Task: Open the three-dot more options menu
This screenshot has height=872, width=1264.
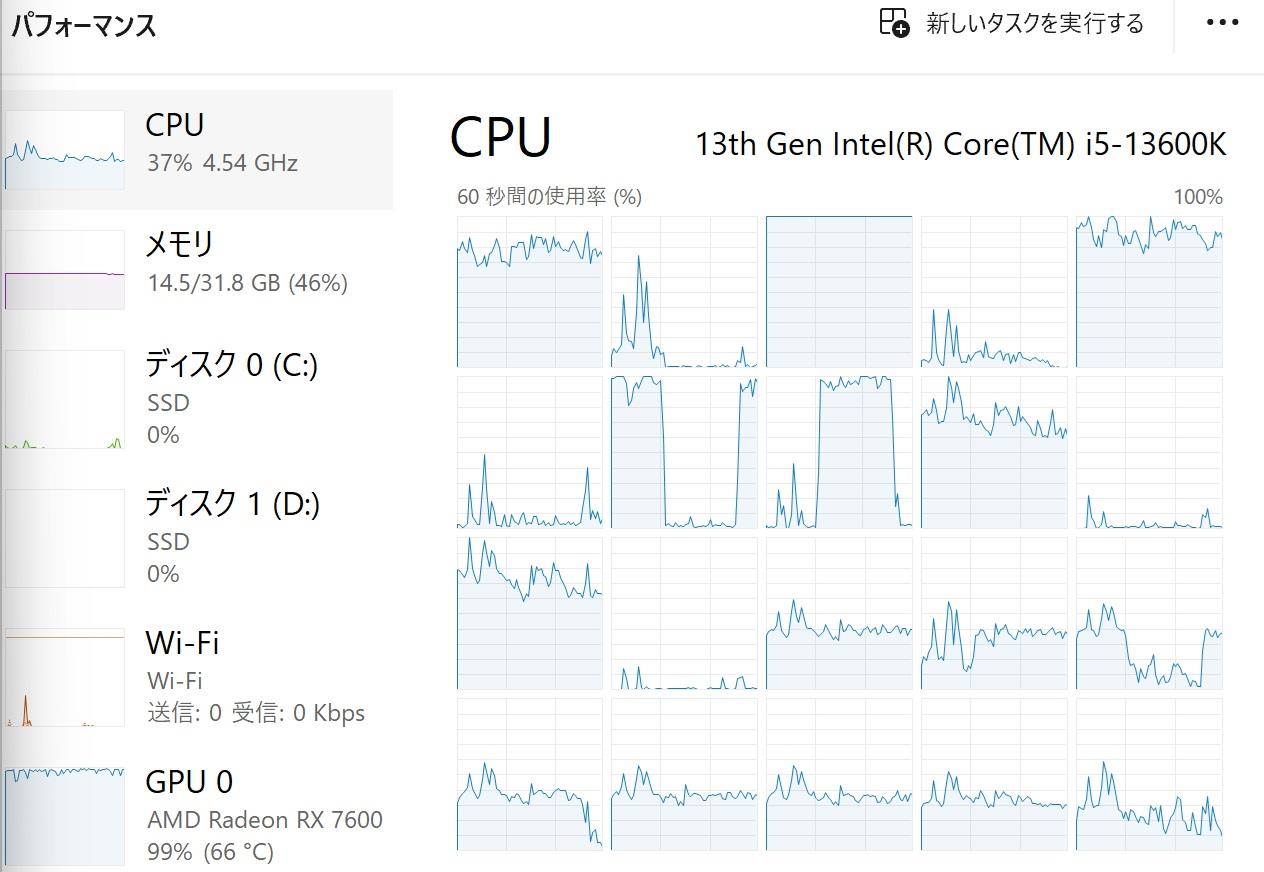Action: (1223, 23)
